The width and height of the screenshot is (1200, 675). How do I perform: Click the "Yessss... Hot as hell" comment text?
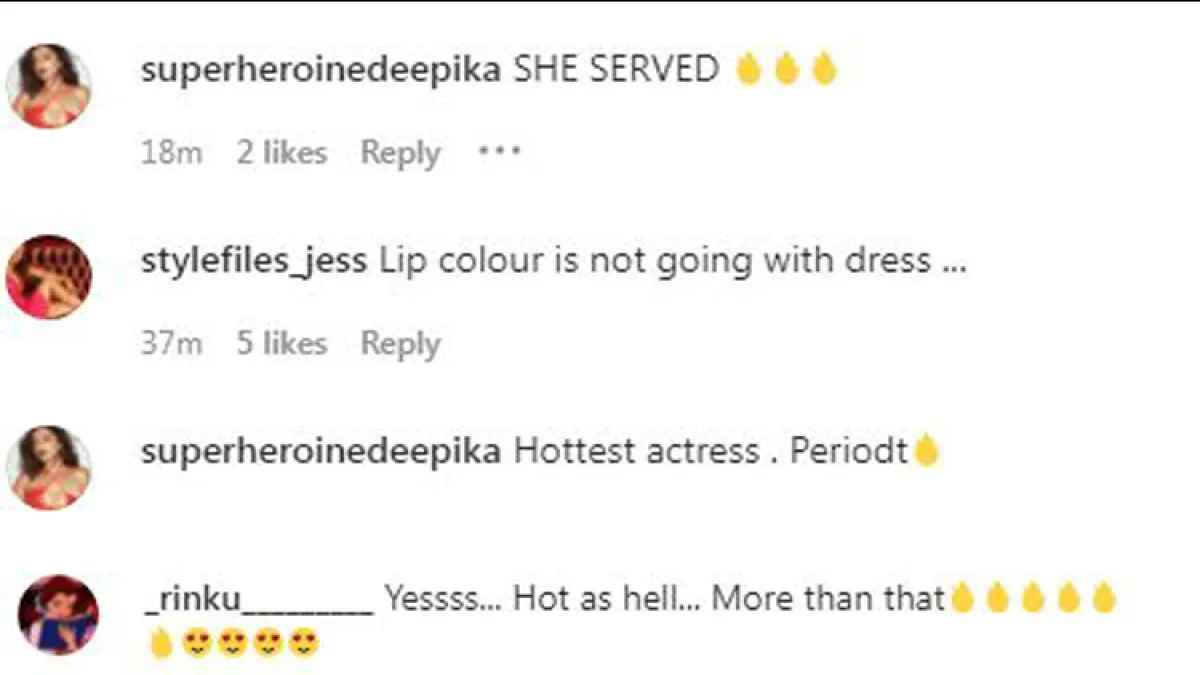pos(665,599)
